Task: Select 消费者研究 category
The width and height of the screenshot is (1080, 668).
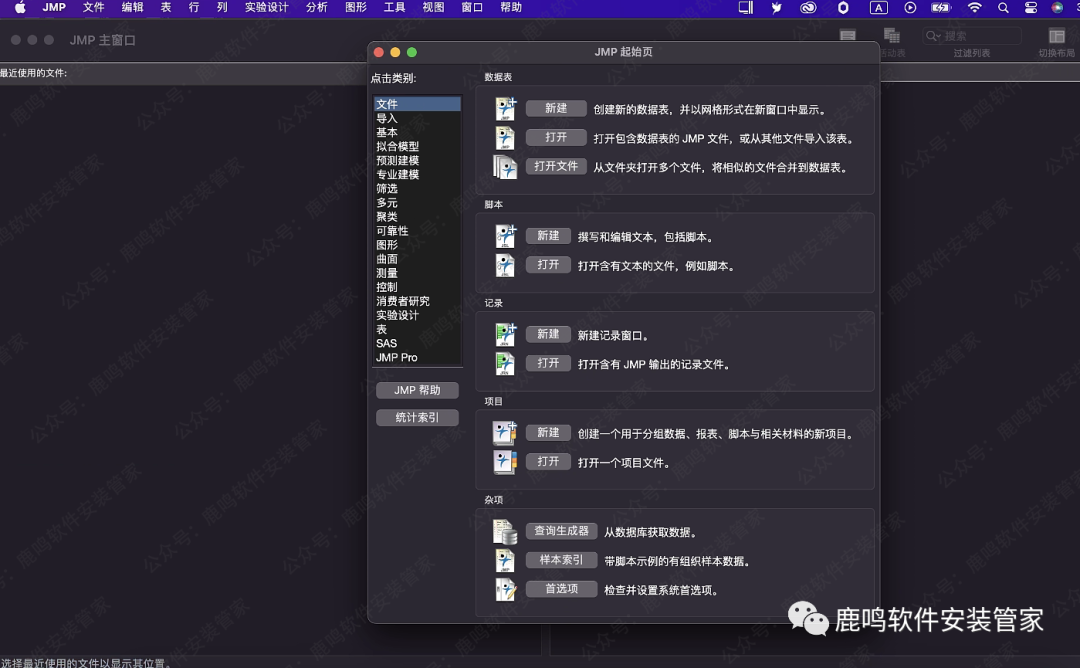Action: tap(417, 301)
